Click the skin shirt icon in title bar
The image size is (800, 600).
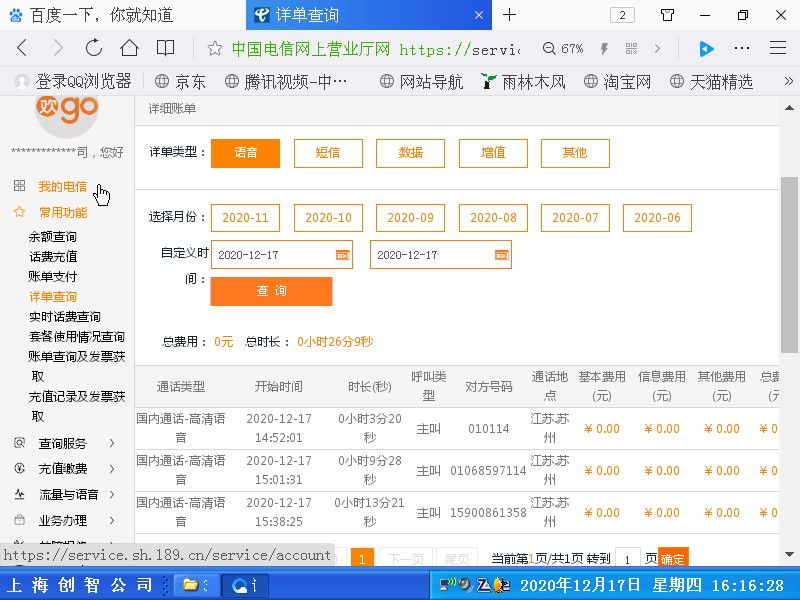pos(667,15)
